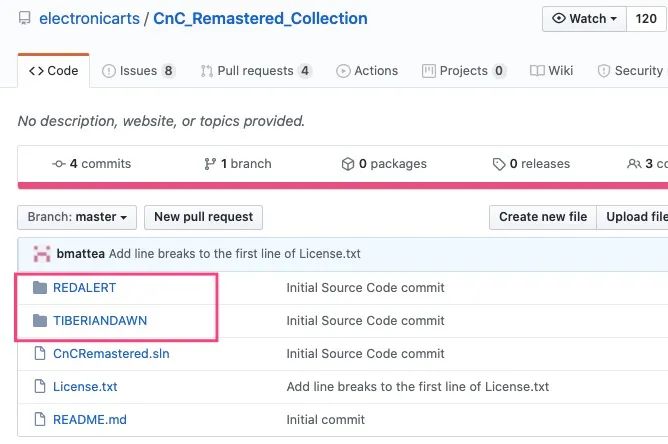Click the repository book icon beside electronicarts

point(24,19)
